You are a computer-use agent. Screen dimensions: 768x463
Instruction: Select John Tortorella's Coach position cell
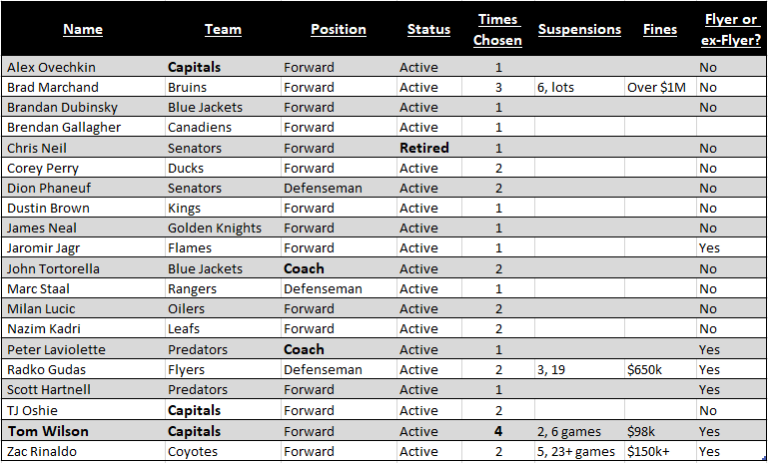(303, 268)
